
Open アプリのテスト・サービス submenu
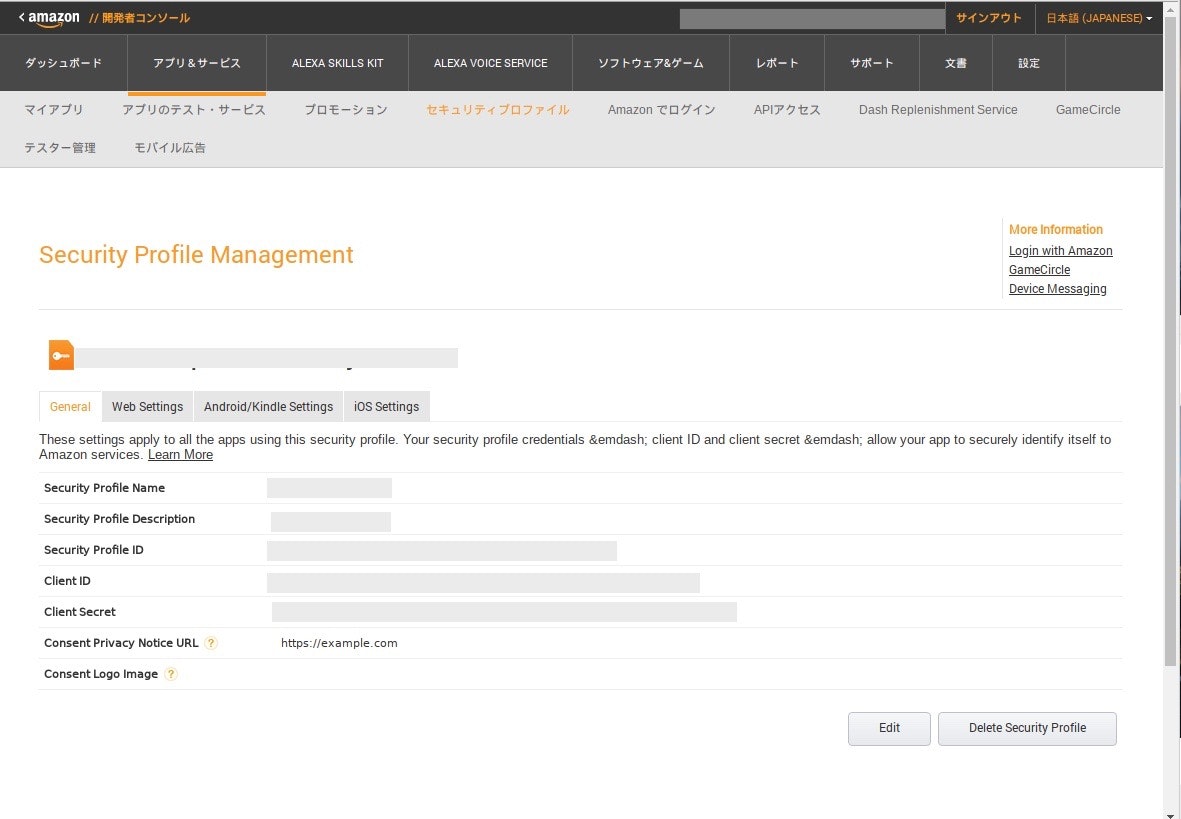194,110
